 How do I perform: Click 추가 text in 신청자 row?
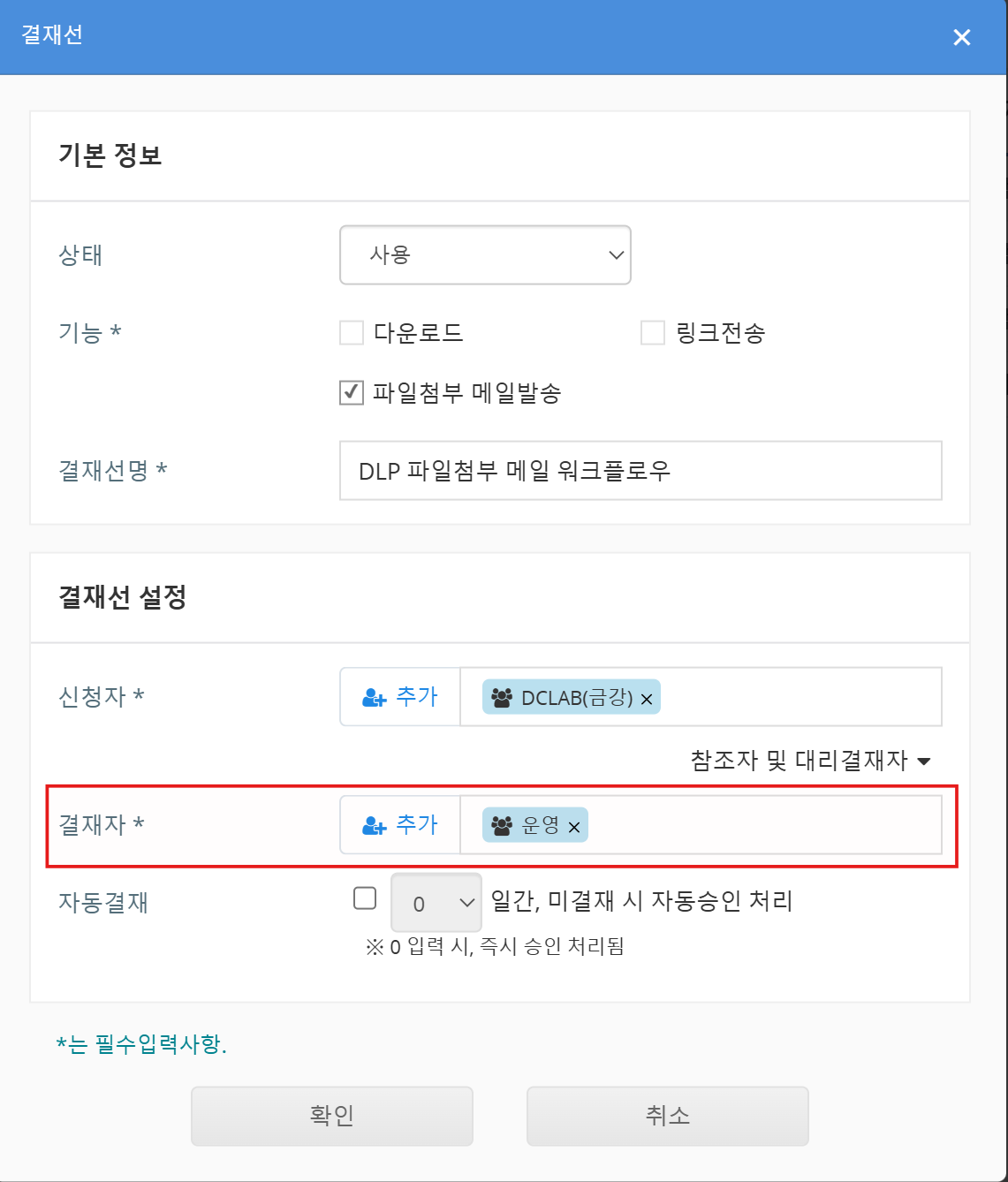tap(417, 696)
